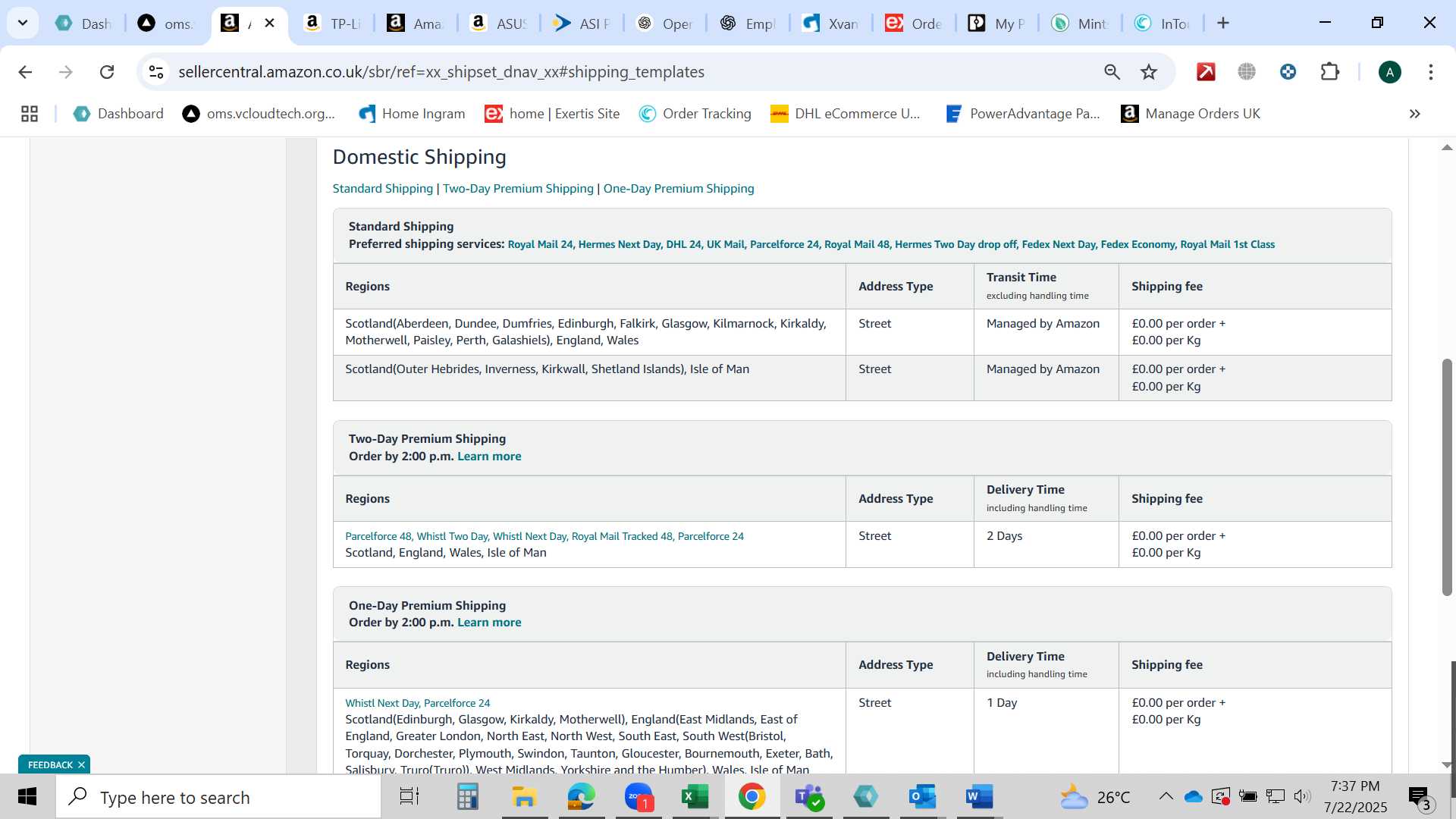This screenshot has width=1456, height=819.
Task: Open the 26°C weather widget
Action: coord(1095,797)
